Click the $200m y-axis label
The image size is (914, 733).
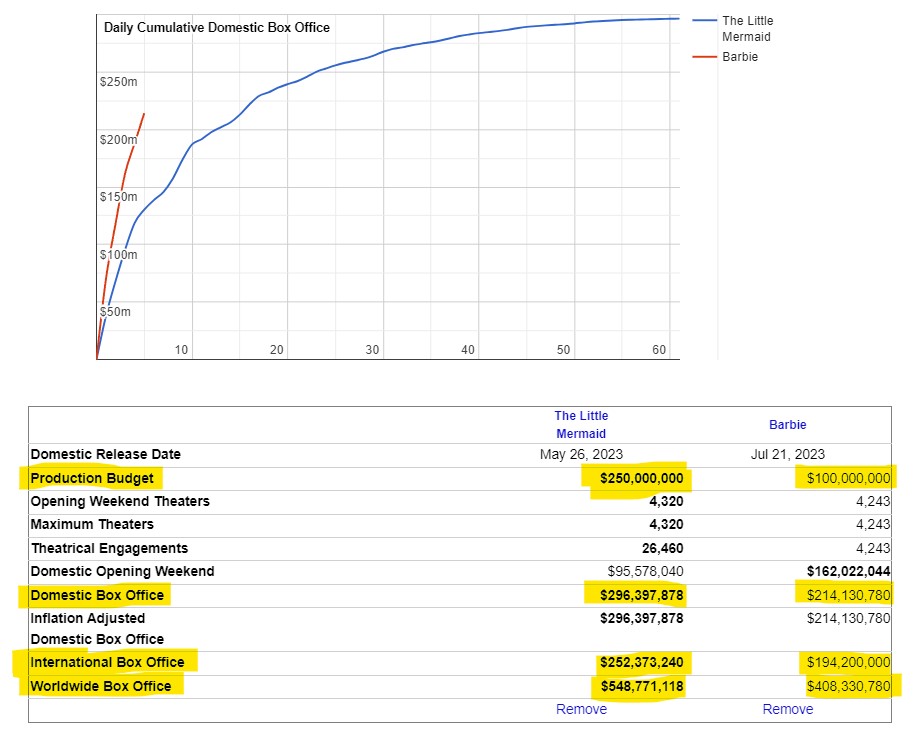(x=118, y=139)
